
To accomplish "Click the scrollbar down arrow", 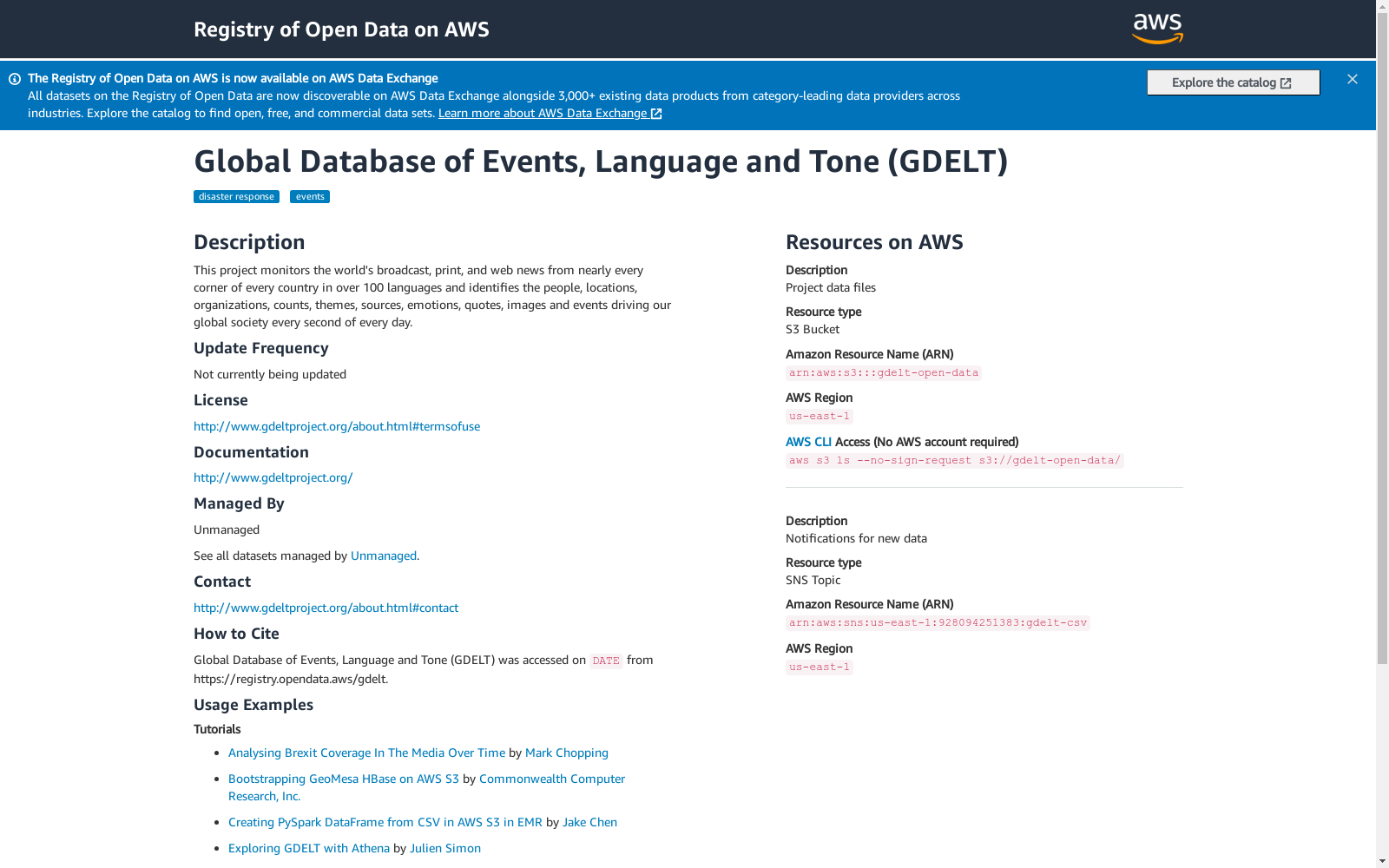I will pos(1382,861).
